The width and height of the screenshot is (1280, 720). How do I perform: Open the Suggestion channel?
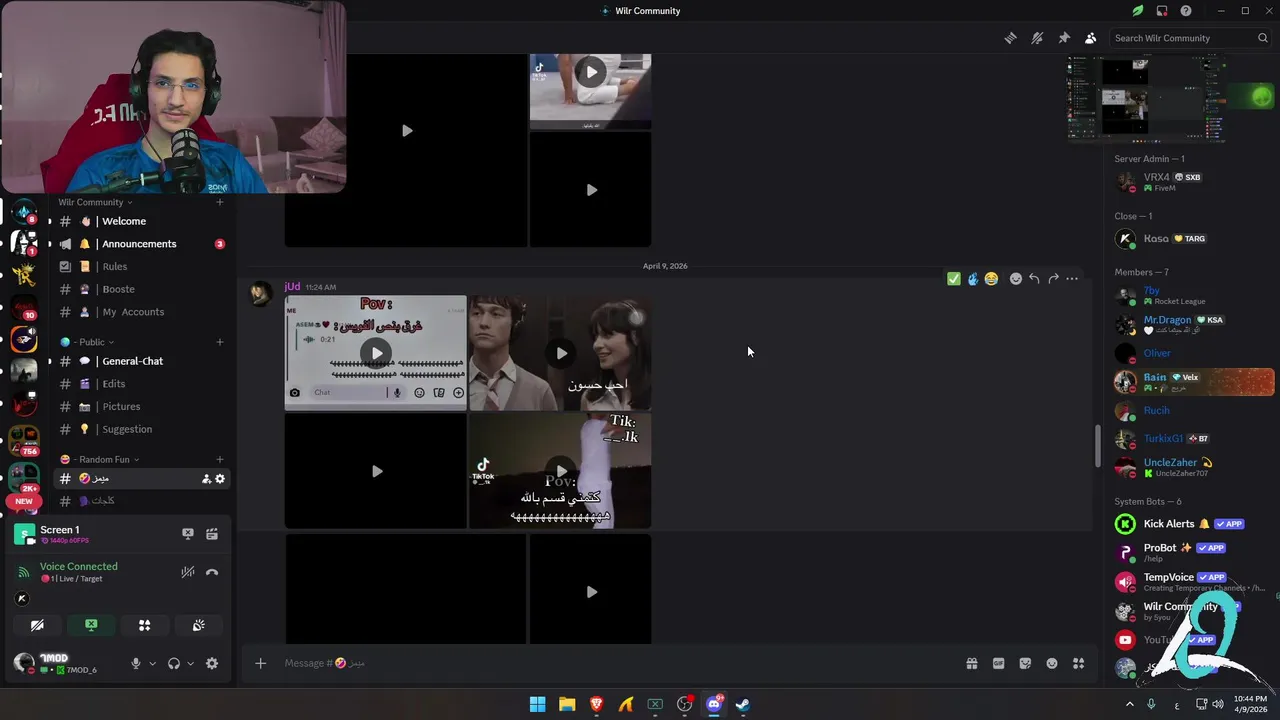[x=141, y=429]
